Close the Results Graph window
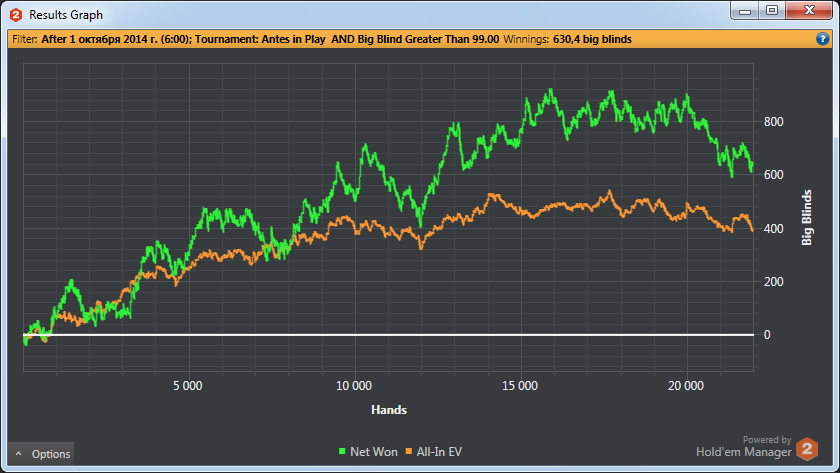The image size is (840, 473). coord(807,10)
